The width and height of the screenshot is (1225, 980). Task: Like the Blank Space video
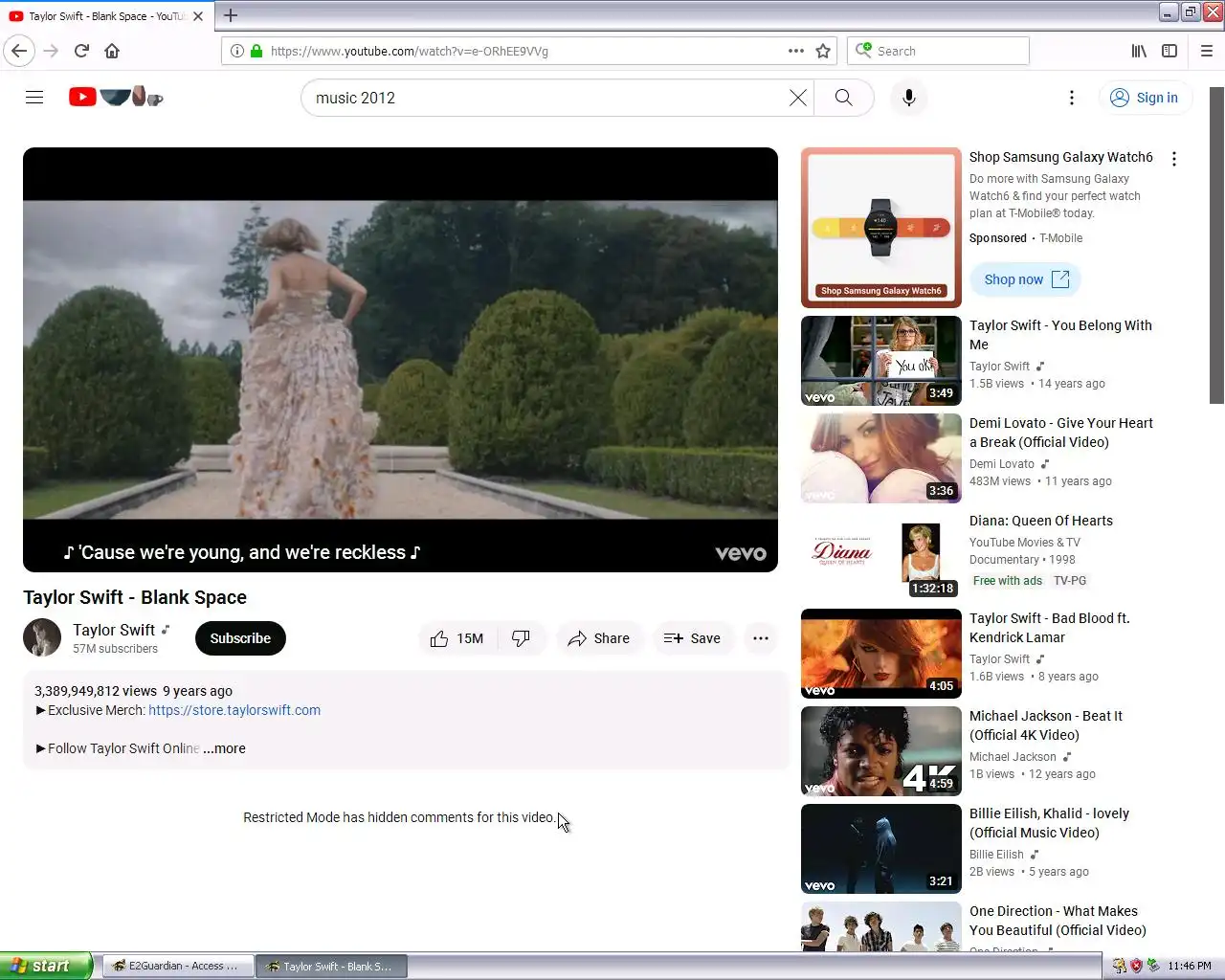(x=457, y=638)
